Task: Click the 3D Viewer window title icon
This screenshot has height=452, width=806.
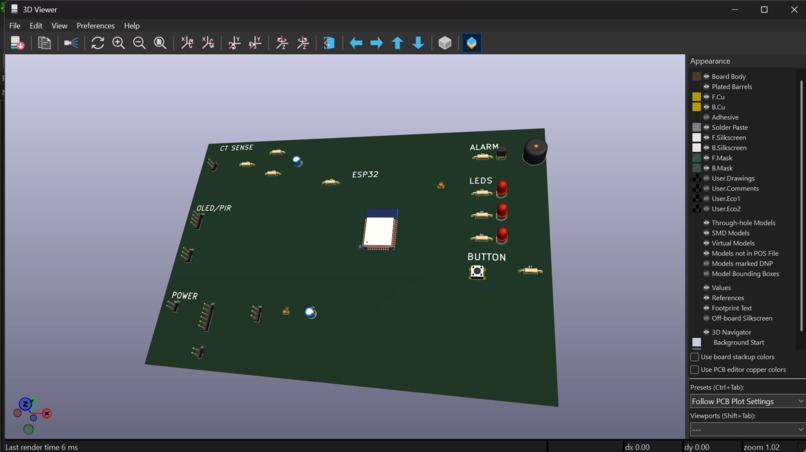Action: point(14,9)
